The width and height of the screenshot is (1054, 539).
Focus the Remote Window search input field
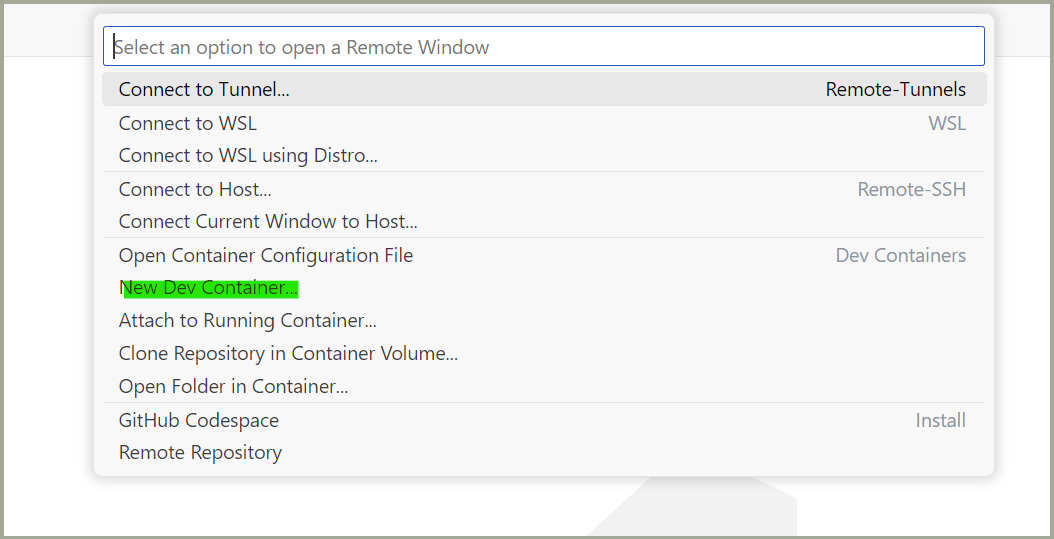(x=543, y=46)
